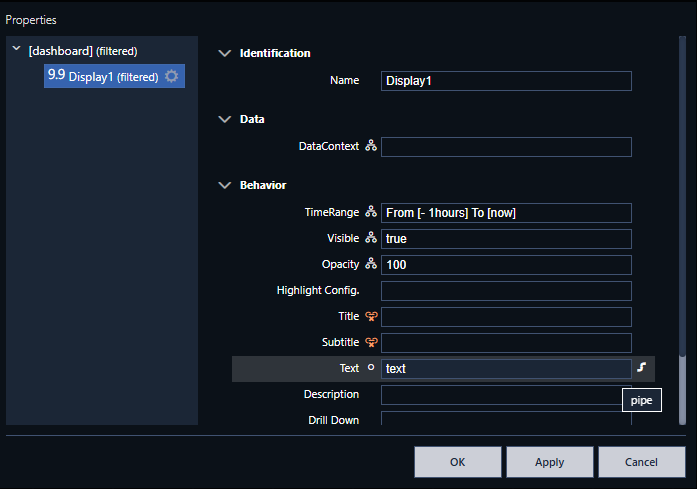This screenshot has width=697, height=489.
Task: Click the pipe icon beside Text field
Action: pyautogui.click(x=642, y=368)
